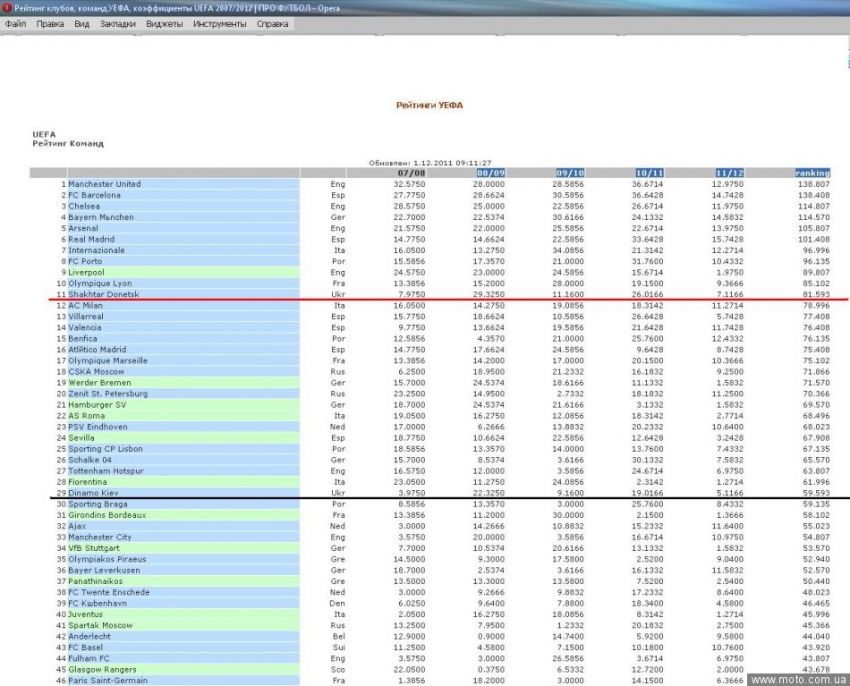Open the Файл menu

click(x=16, y=24)
